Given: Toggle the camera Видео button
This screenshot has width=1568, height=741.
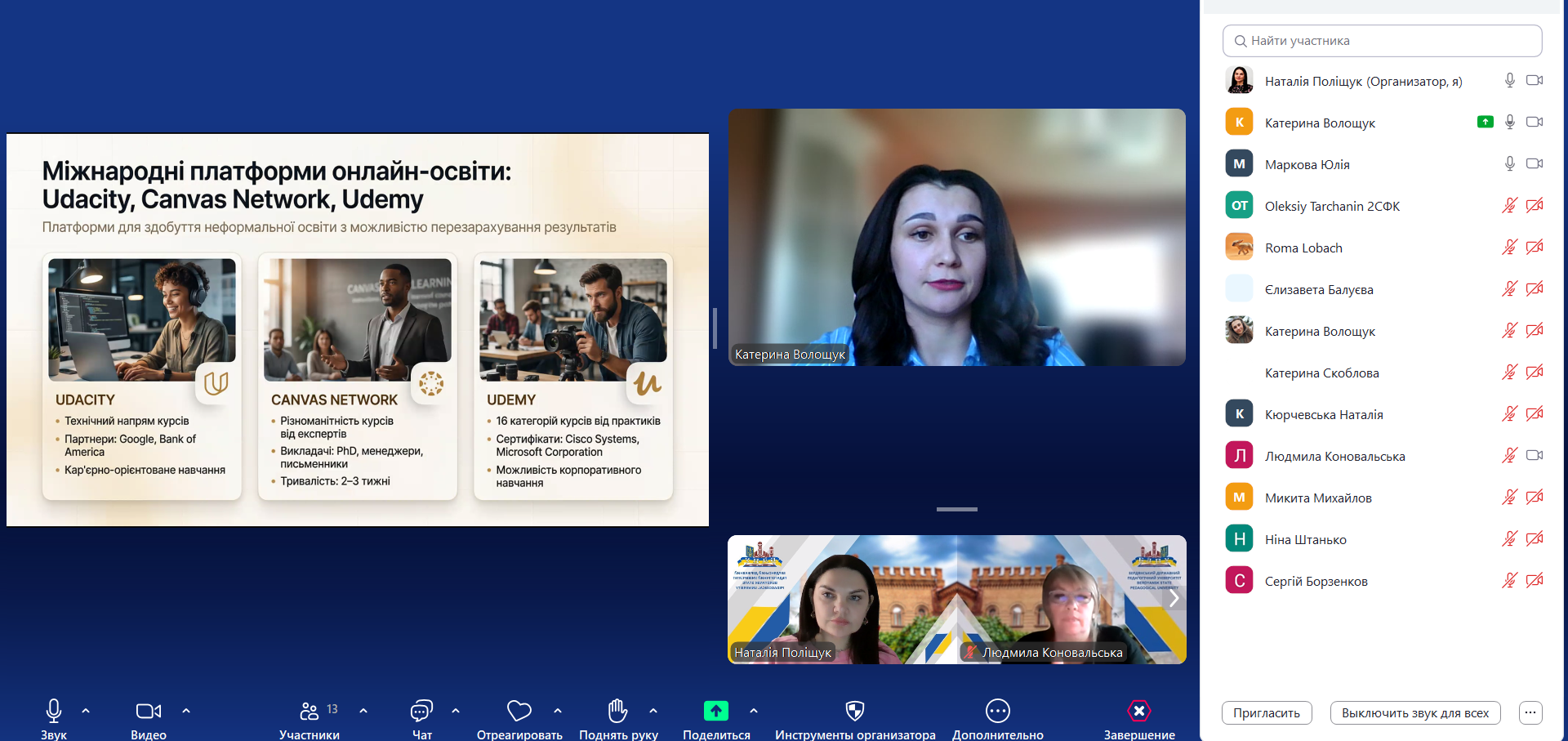Looking at the screenshot, I should (x=148, y=711).
